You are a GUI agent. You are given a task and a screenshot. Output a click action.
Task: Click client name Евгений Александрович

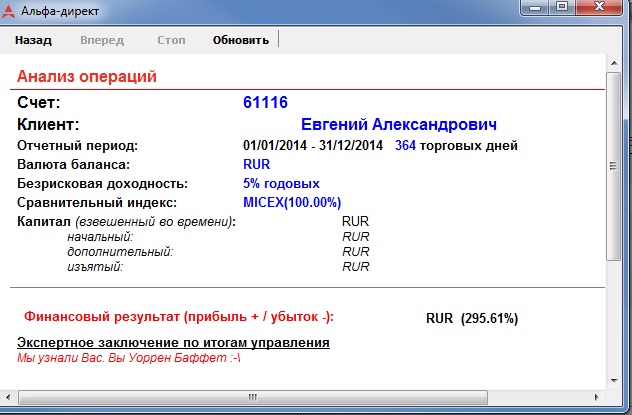(399, 124)
